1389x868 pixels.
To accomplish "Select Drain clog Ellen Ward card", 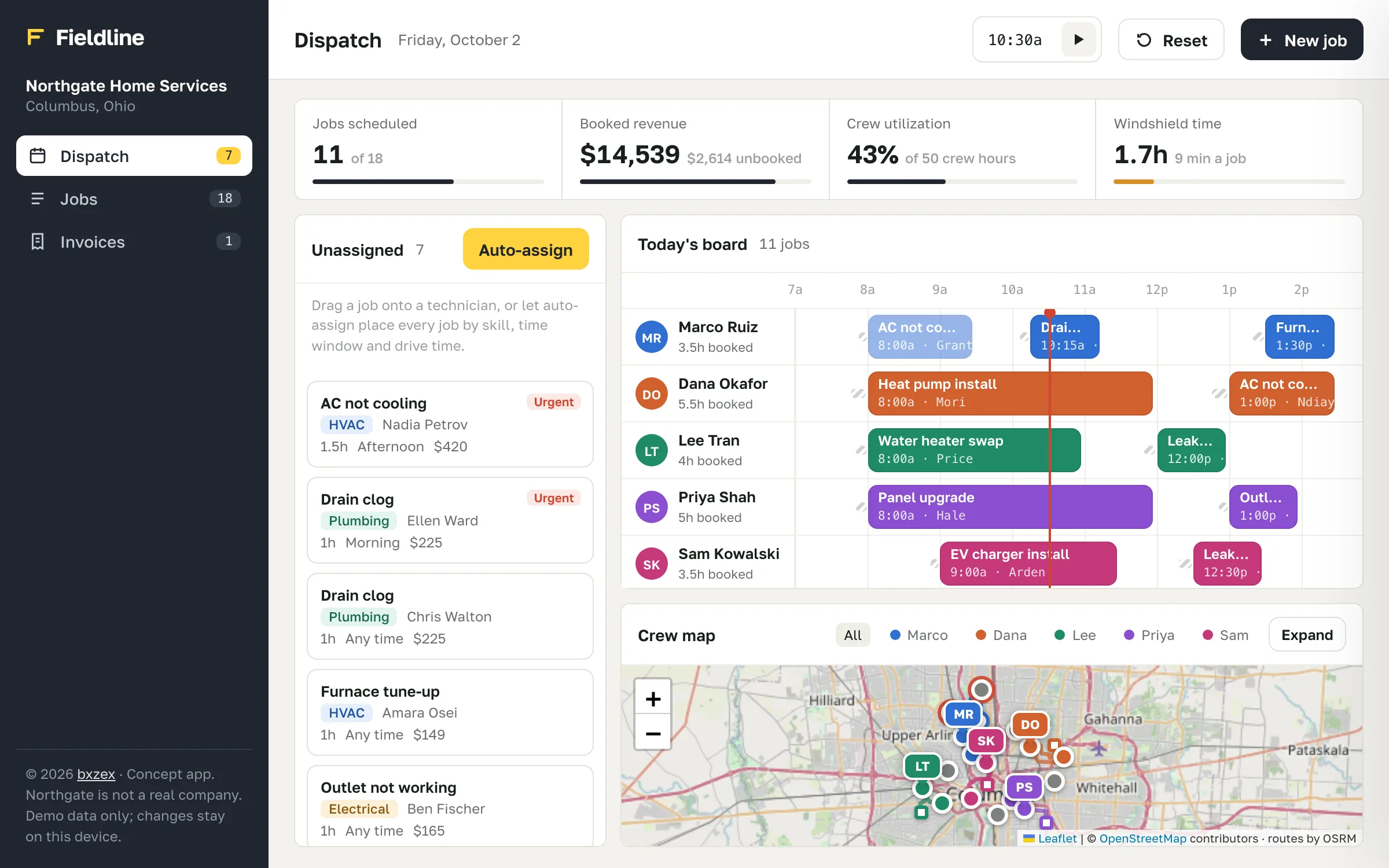I will [450, 520].
